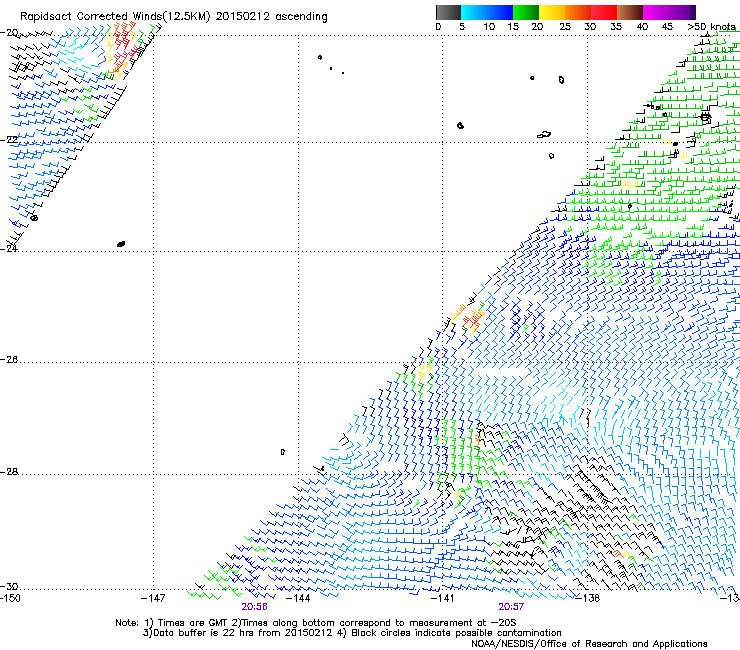Click the 'NOAA/NESDIS/Office of Research and Applications' credit

click(589, 644)
